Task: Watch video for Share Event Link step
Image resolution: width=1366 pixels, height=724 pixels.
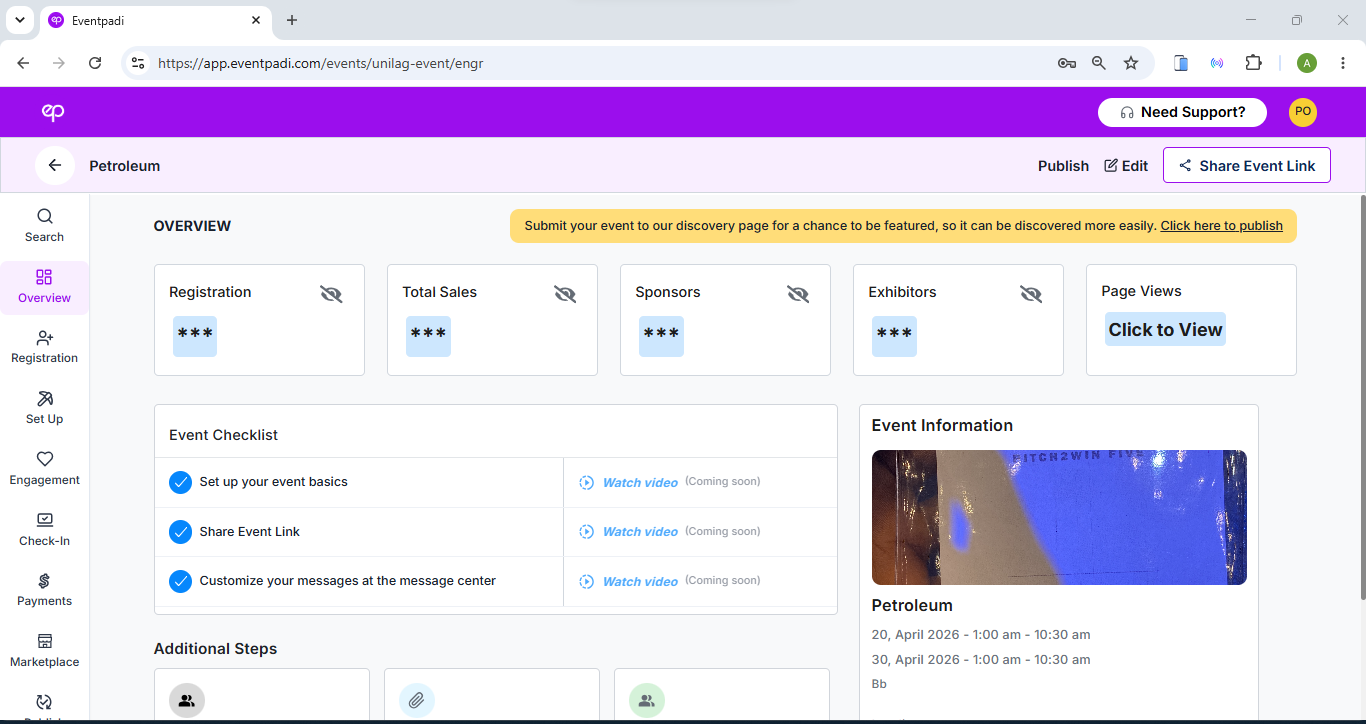Action: (x=629, y=532)
